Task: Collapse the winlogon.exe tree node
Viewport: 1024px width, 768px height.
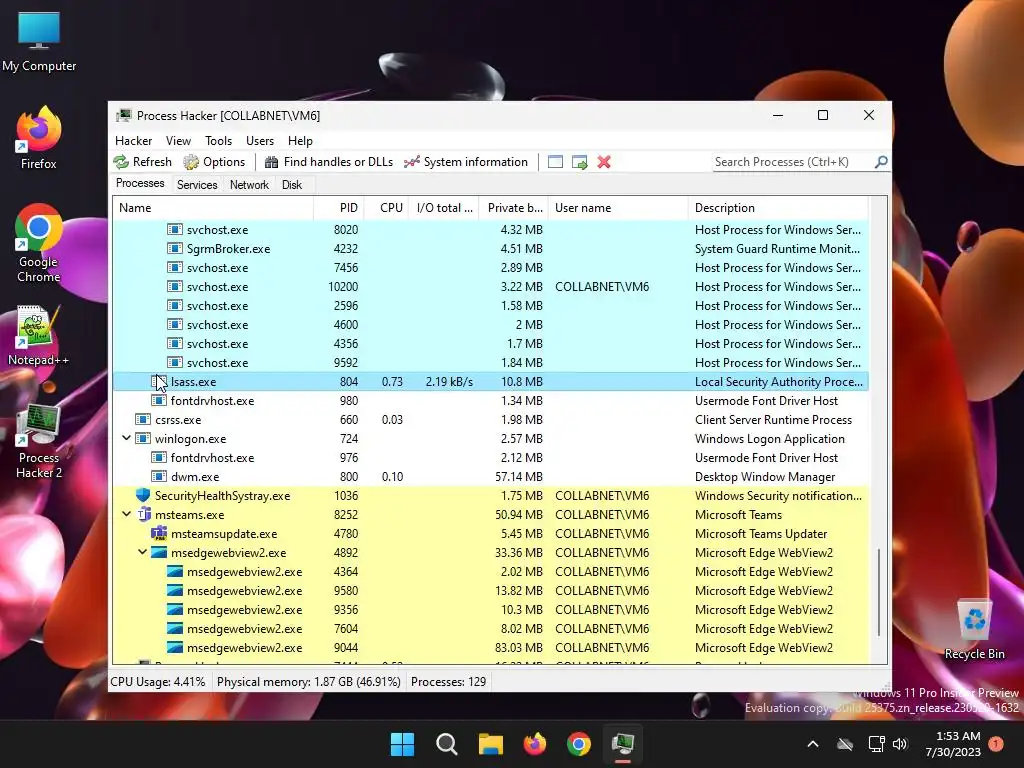Action: pyautogui.click(x=127, y=438)
